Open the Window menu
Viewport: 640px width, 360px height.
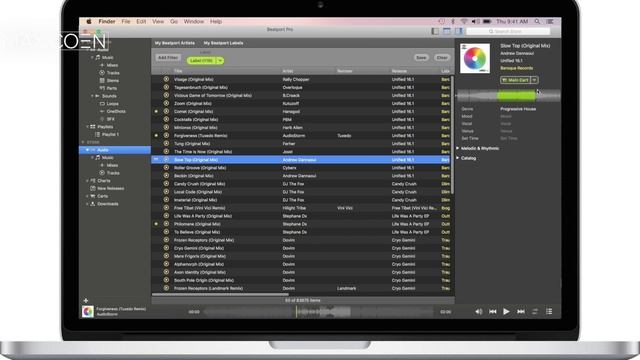tap(193, 21)
